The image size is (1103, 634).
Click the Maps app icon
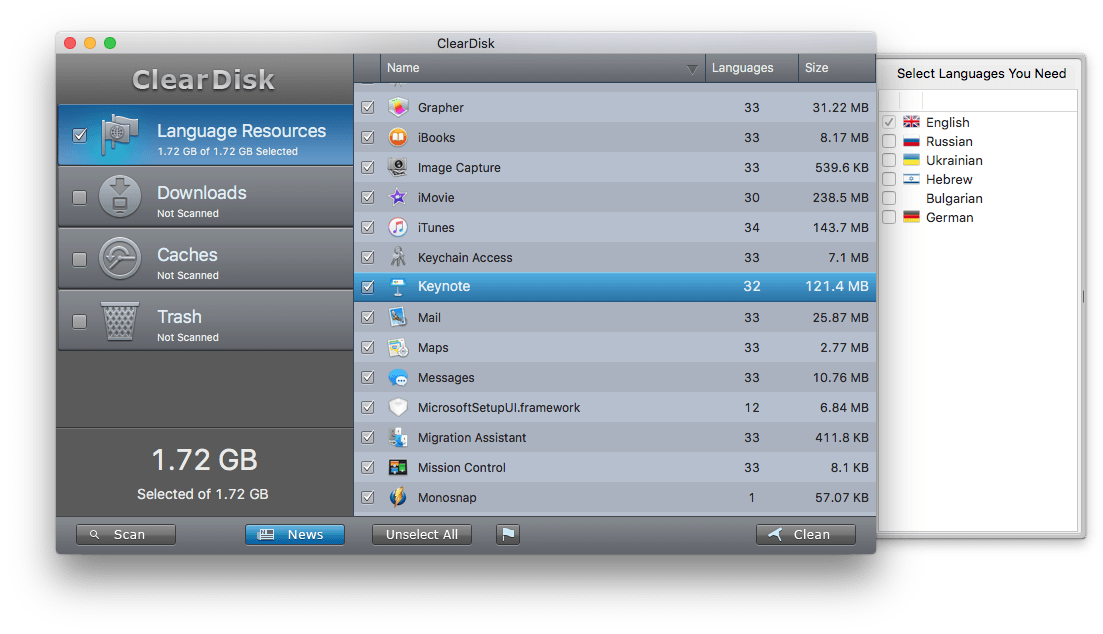(399, 347)
